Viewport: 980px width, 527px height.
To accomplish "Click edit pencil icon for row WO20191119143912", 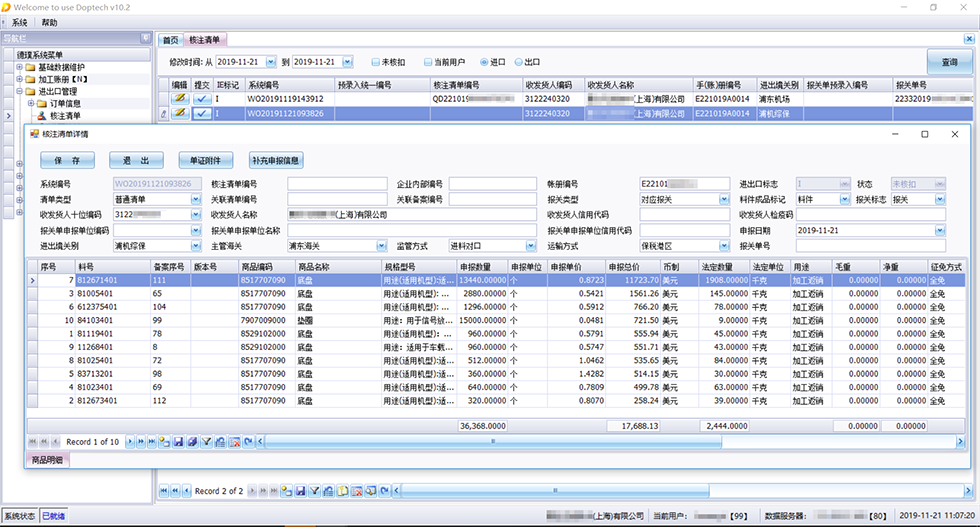I will (180, 99).
